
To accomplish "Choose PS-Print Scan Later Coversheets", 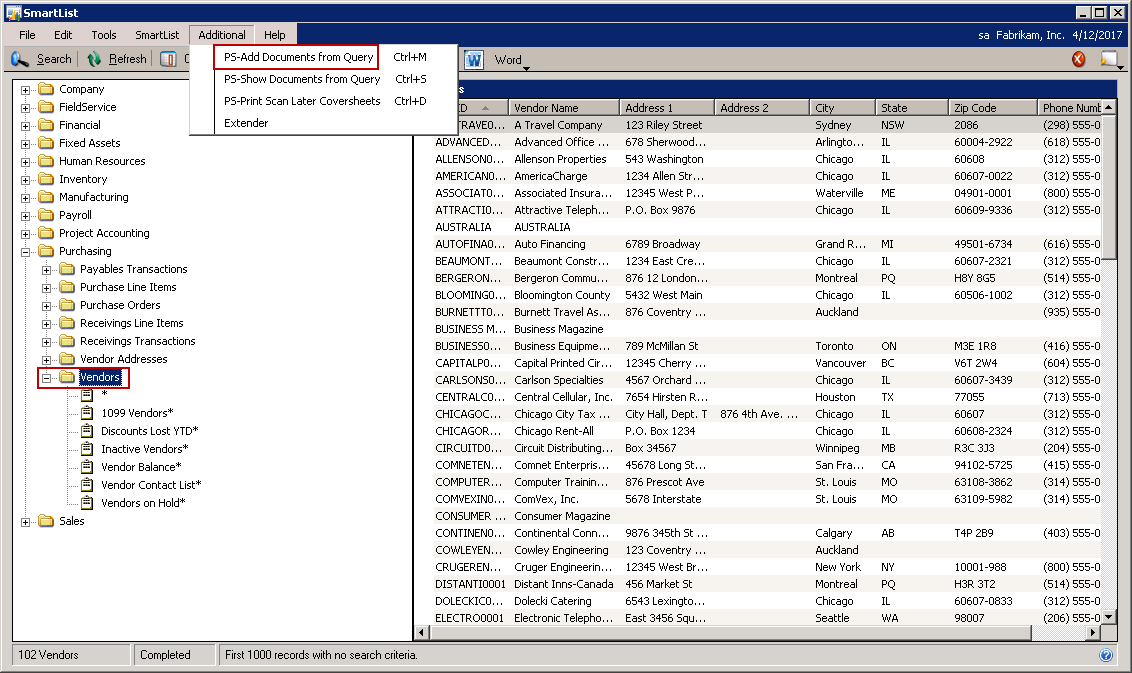I will click(302, 101).
